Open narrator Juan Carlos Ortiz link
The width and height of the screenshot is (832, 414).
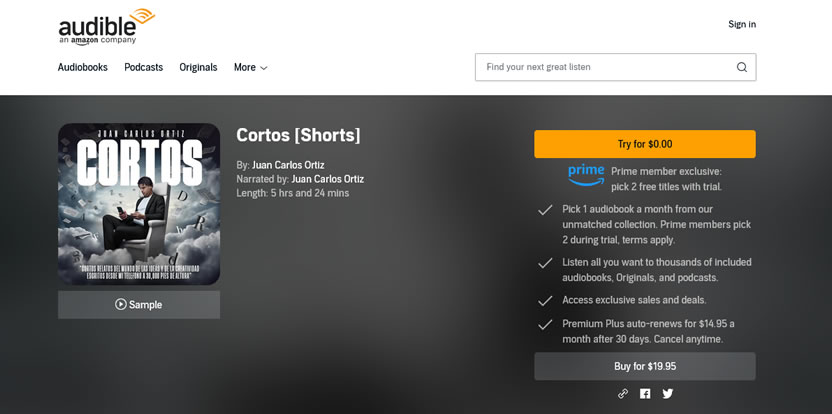pos(327,179)
